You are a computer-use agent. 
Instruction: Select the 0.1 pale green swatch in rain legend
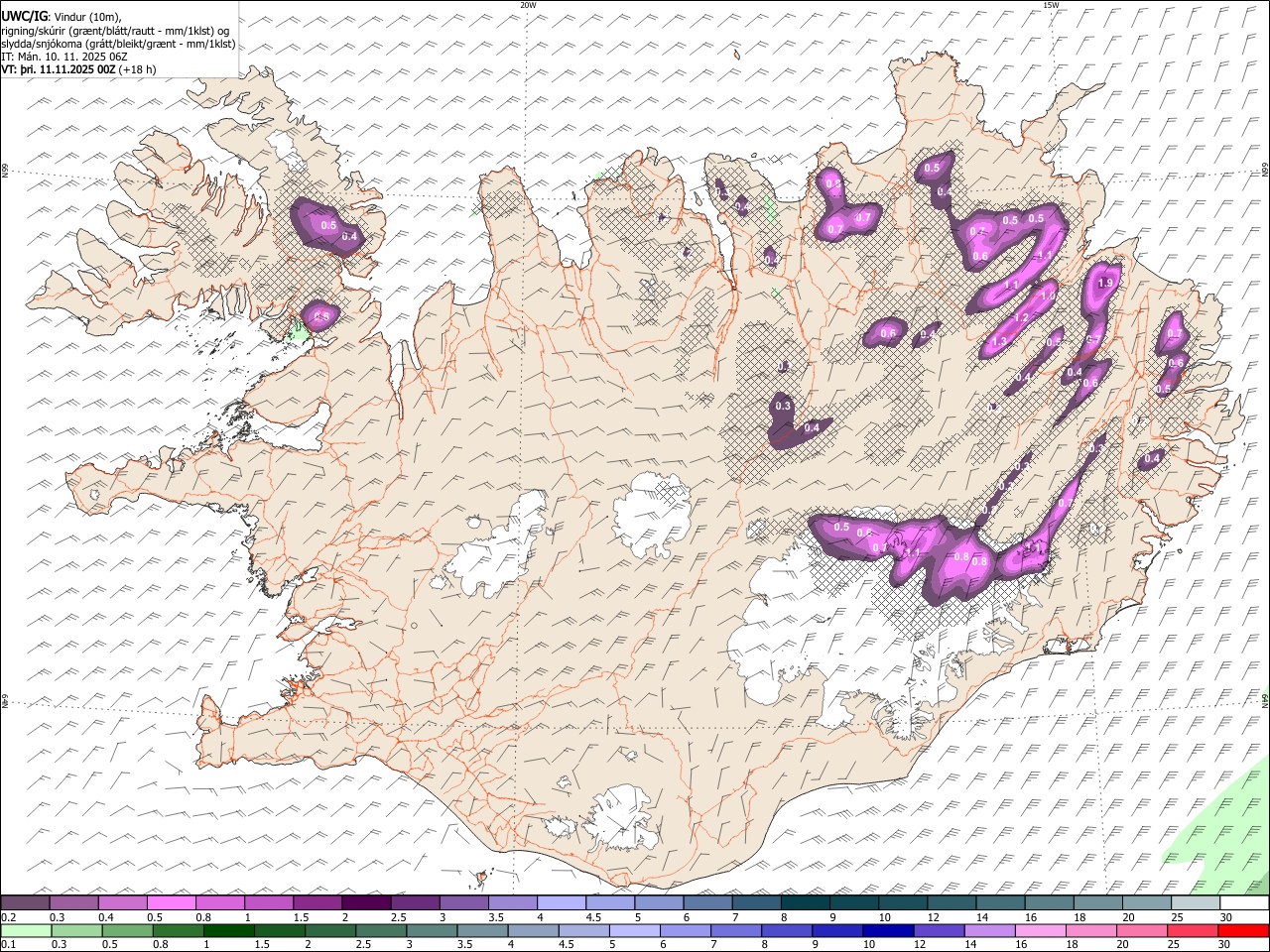pyautogui.click(x=27, y=930)
